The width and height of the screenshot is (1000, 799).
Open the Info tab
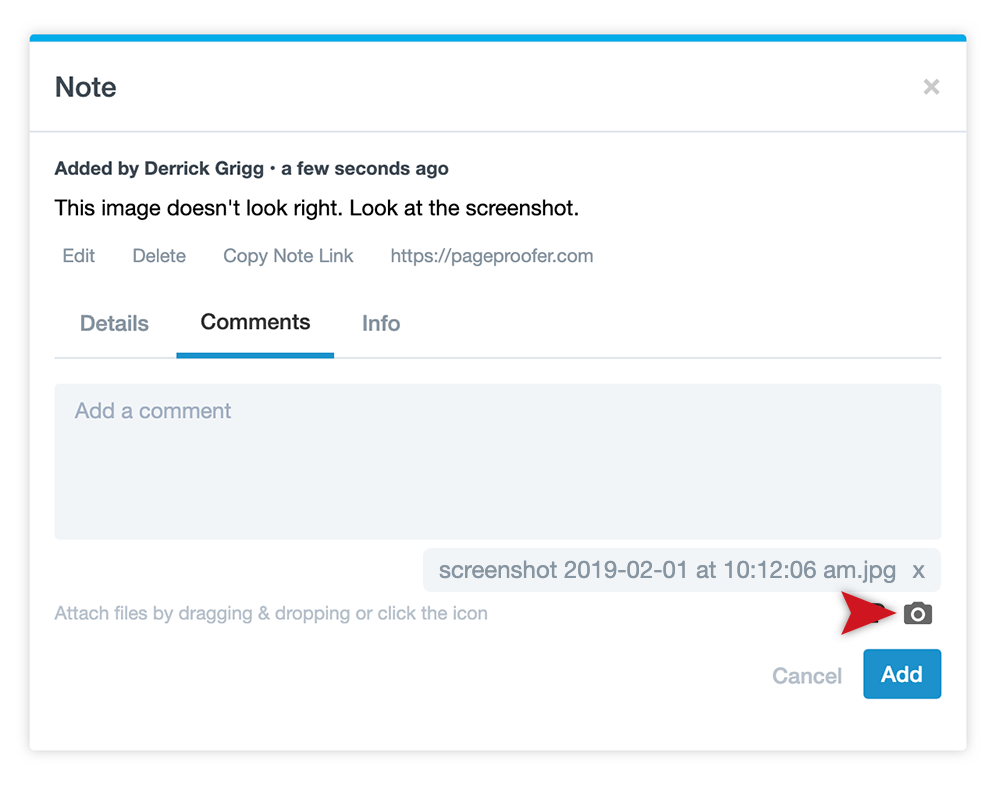coord(381,324)
